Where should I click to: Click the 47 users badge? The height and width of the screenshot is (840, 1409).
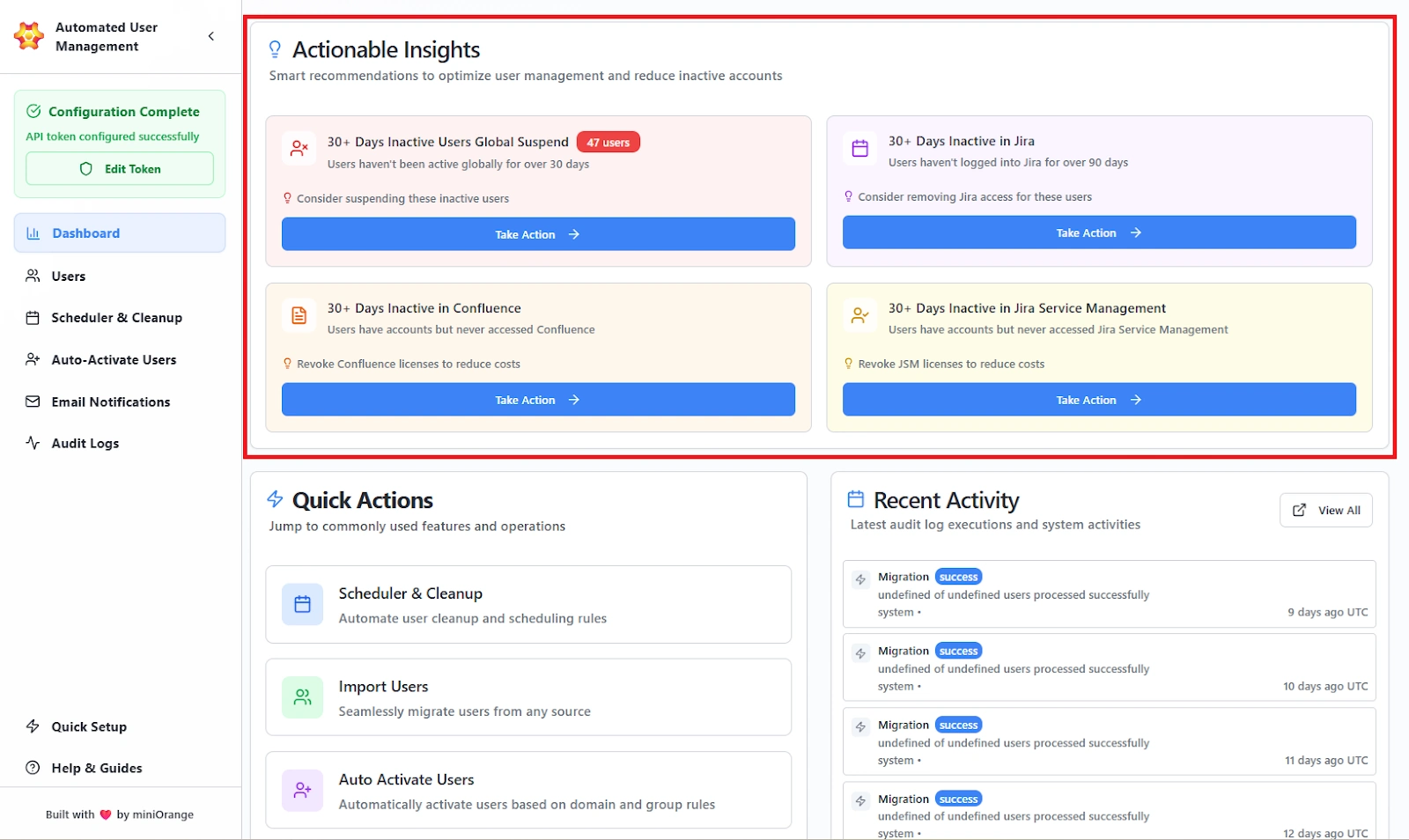point(608,141)
